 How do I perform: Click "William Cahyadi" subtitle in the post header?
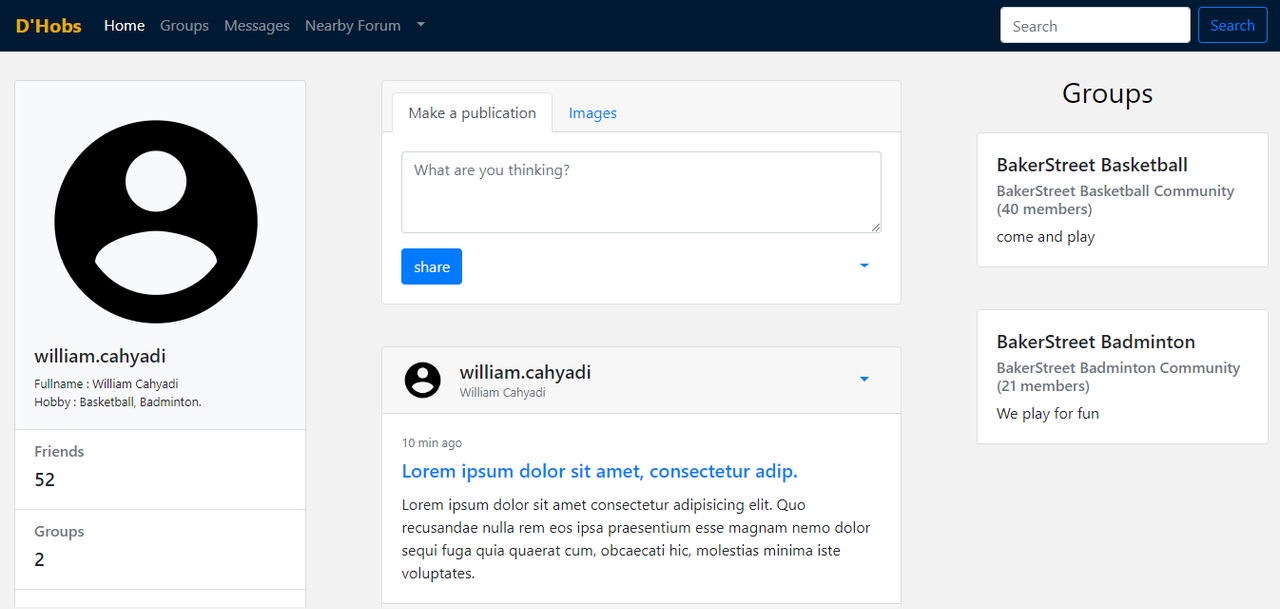(x=503, y=393)
